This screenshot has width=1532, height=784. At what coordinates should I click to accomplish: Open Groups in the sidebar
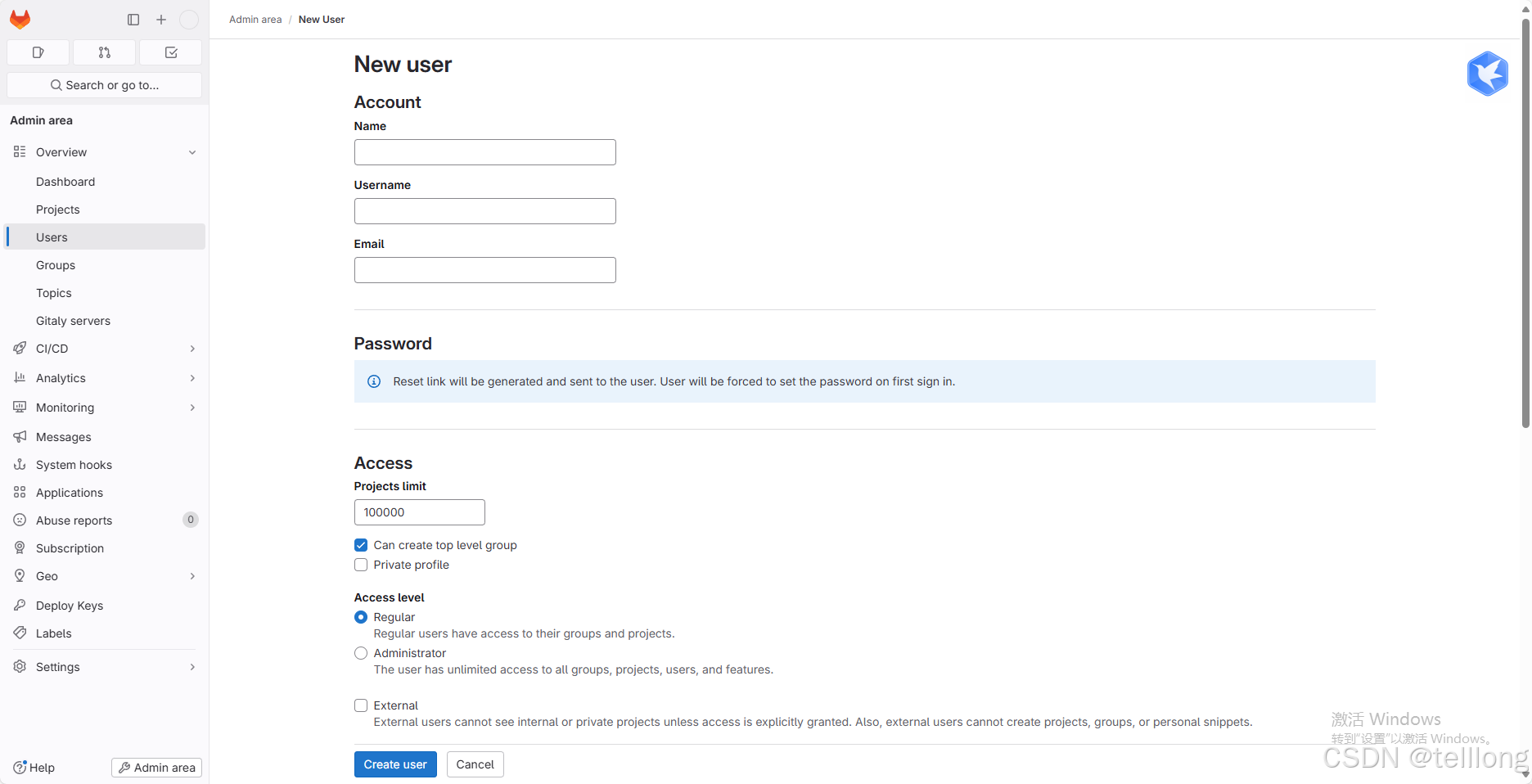105,265
